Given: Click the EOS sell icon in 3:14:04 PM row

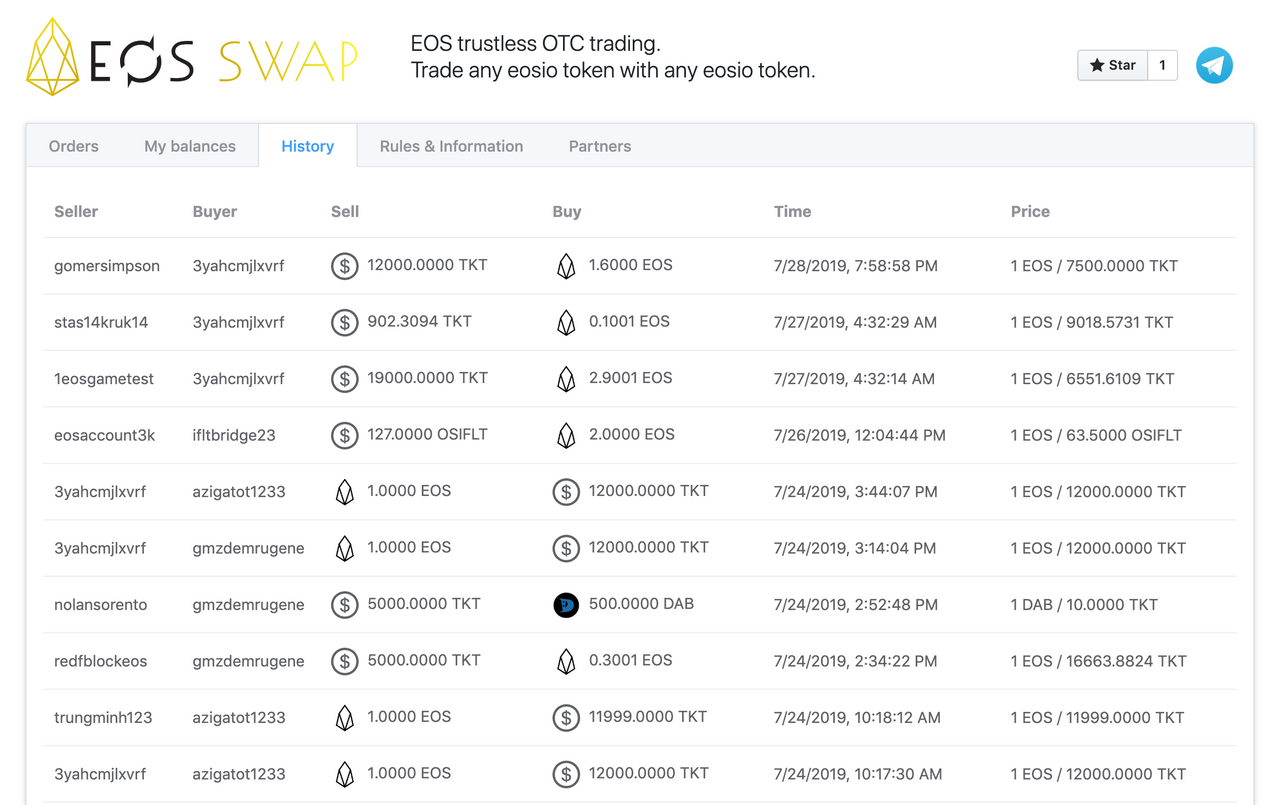Looking at the screenshot, I should [345, 548].
